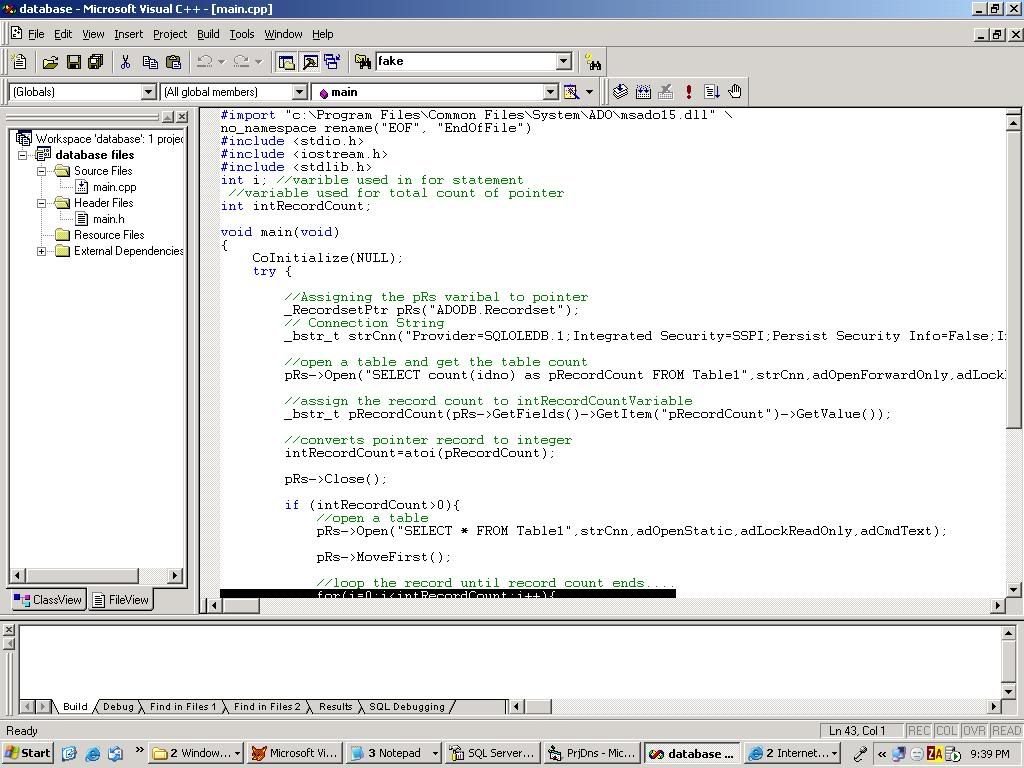Click the editor horizontal scroll right arrow
Screen dimensions: 1024x768
pyautogui.click(x=997, y=605)
